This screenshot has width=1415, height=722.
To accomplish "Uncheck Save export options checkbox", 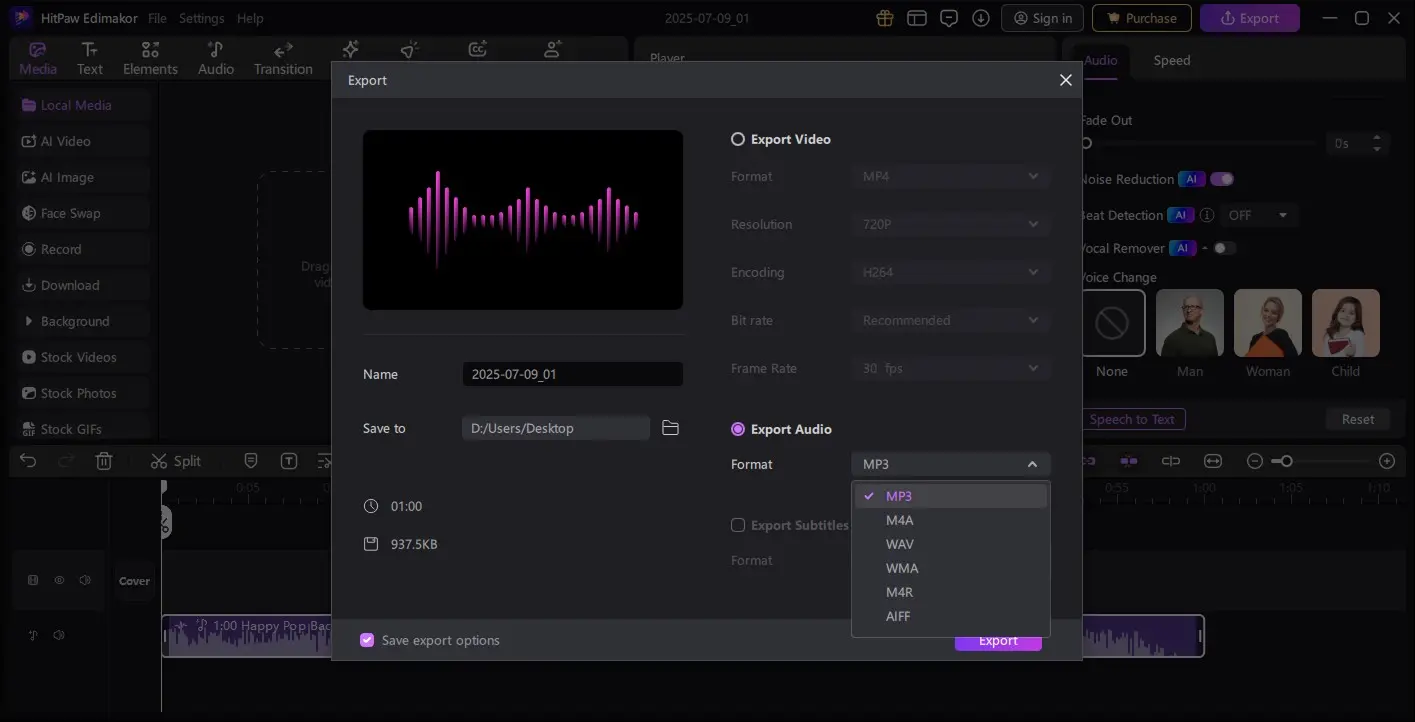I will coord(367,640).
